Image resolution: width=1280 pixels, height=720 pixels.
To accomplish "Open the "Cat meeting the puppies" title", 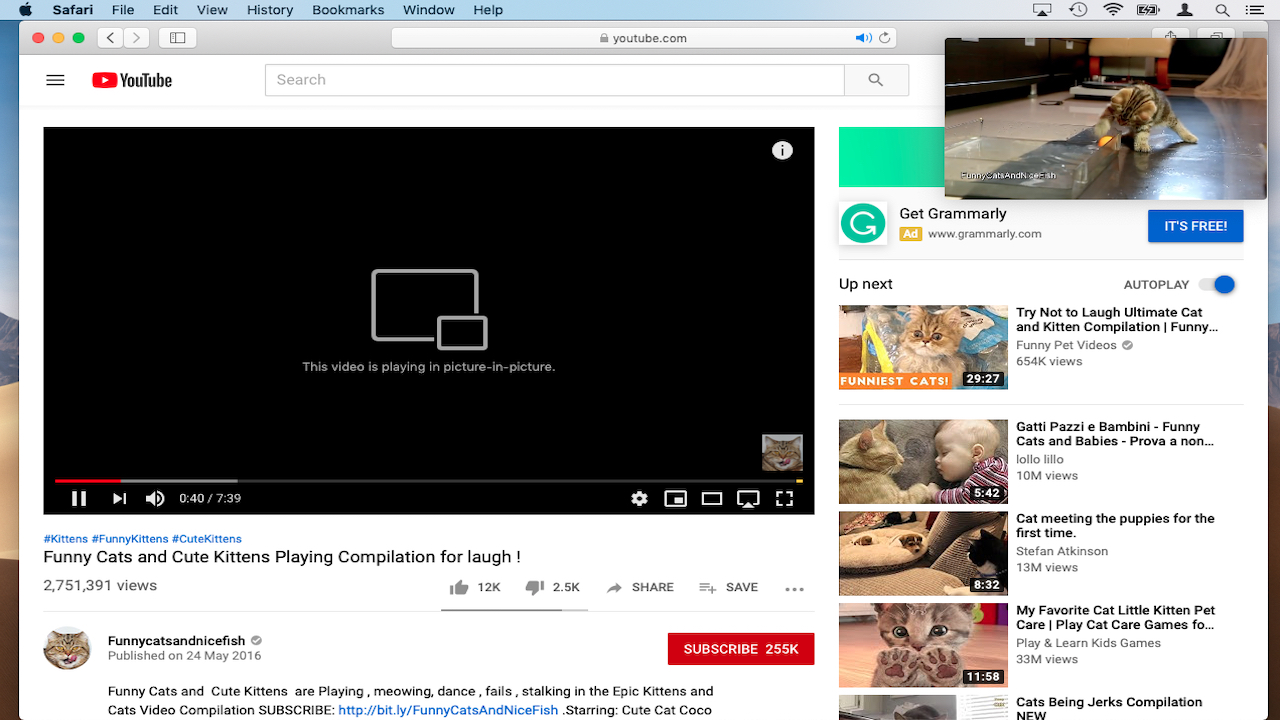I will (x=1115, y=526).
